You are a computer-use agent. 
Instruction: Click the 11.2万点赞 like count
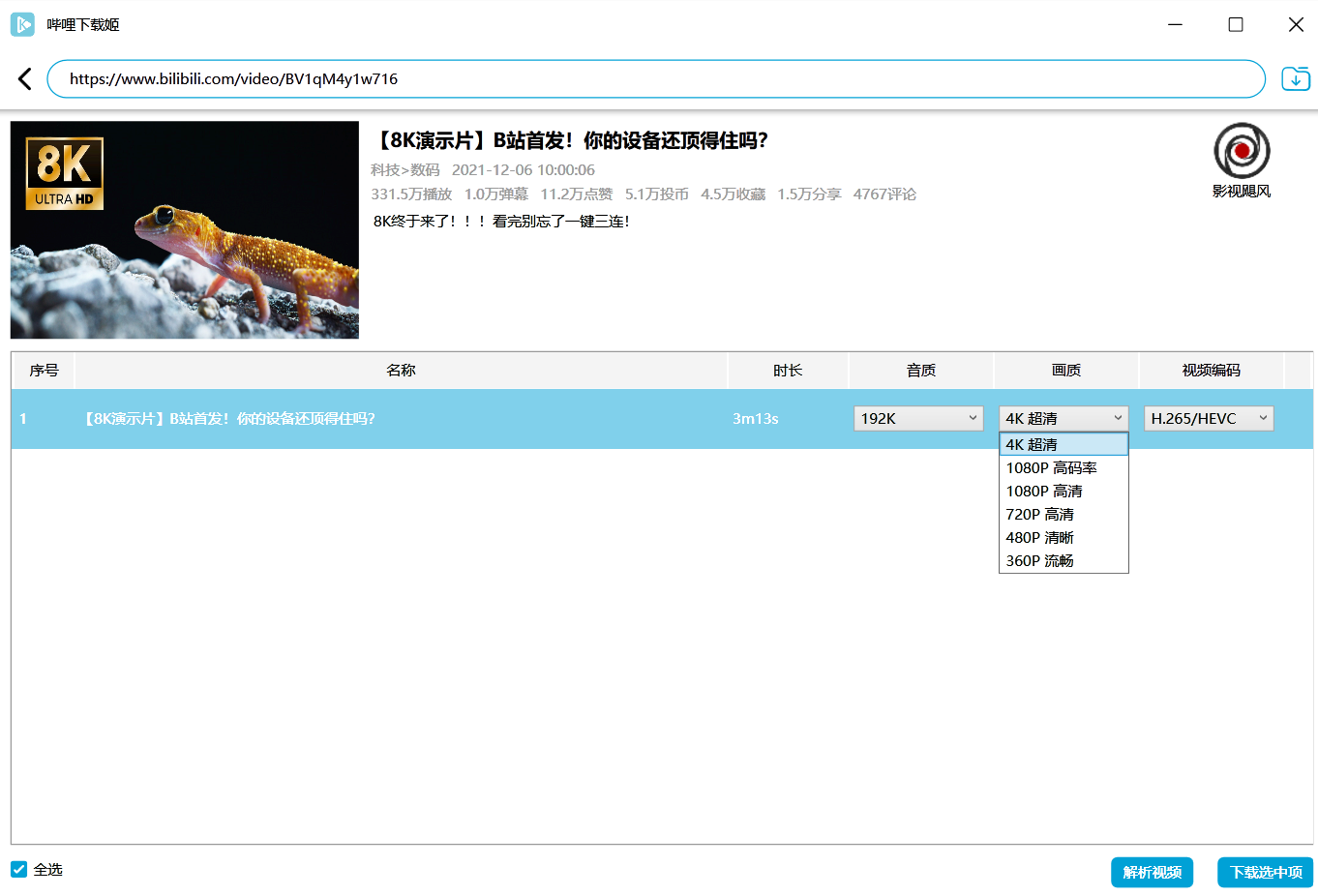(577, 194)
